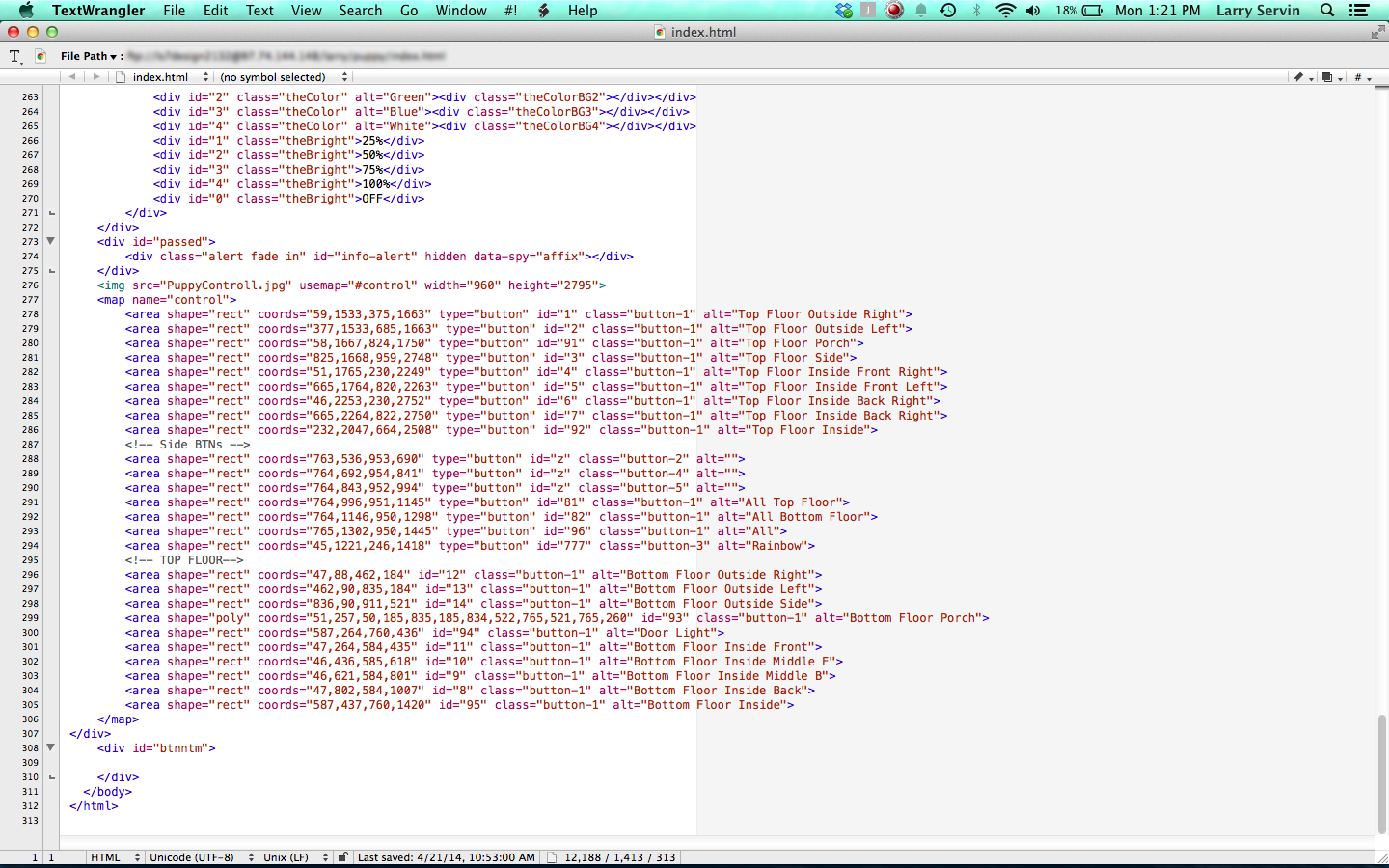Click the 12,188 / 1,413 / 313 statistics
1389x868 pixels.
click(619, 857)
